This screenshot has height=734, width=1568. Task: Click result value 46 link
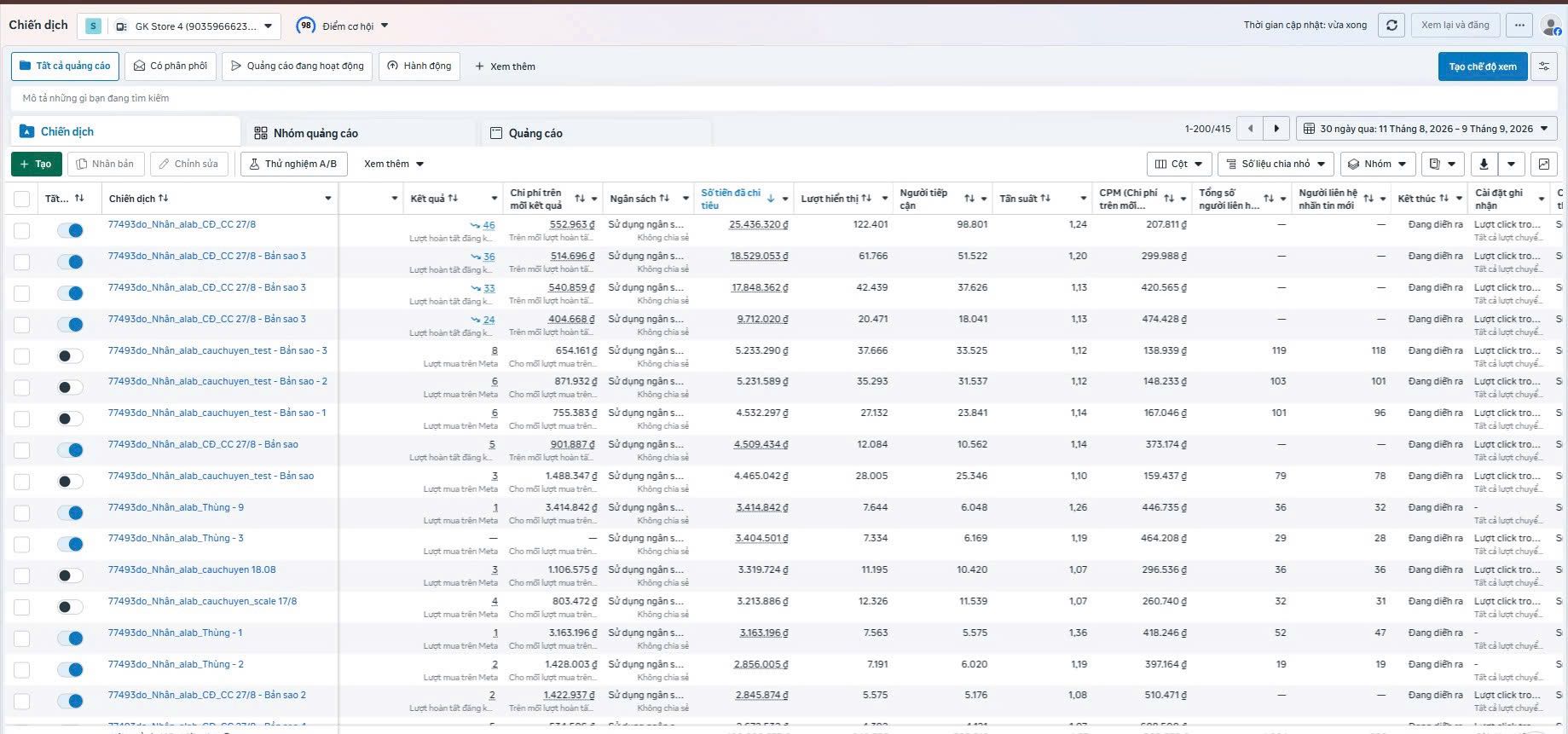coord(489,225)
